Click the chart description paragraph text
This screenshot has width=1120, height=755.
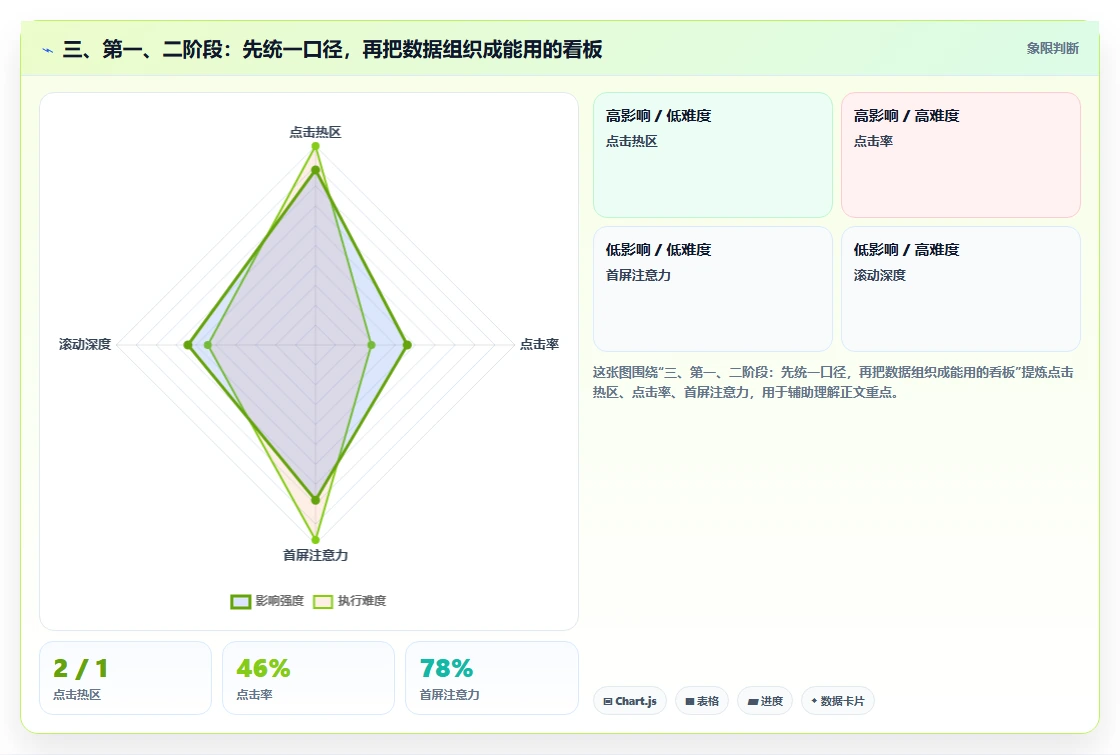click(833, 382)
